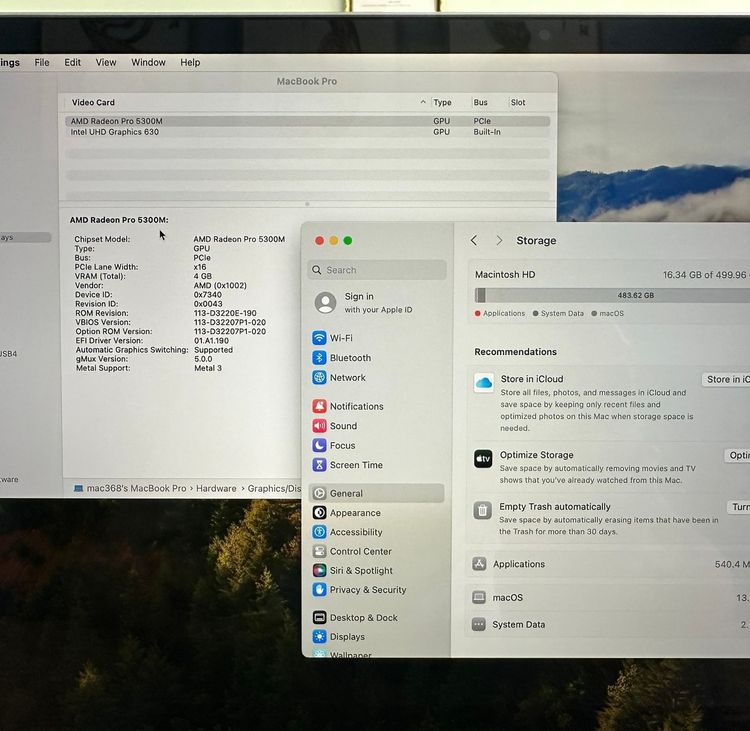750x731 pixels.
Task: Open the View menu
Action: [106, 62]
